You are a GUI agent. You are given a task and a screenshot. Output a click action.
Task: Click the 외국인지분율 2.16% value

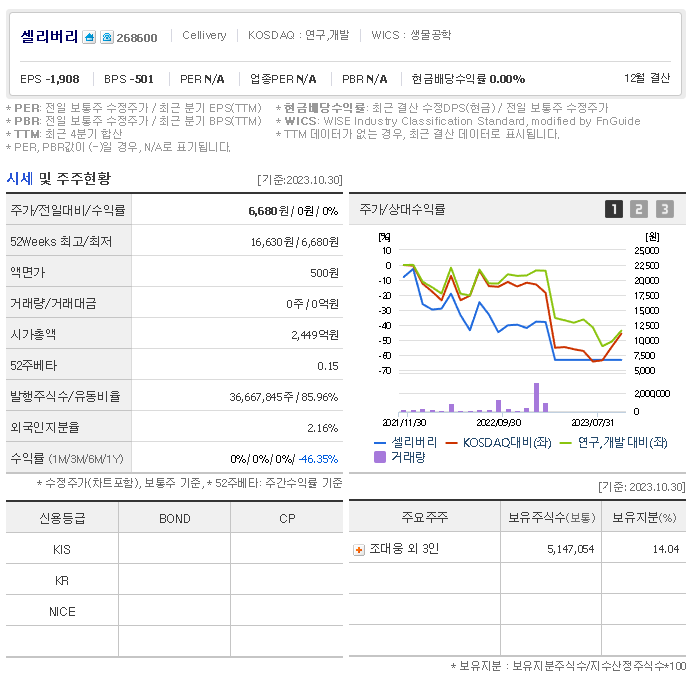click(x=323, y=428)
